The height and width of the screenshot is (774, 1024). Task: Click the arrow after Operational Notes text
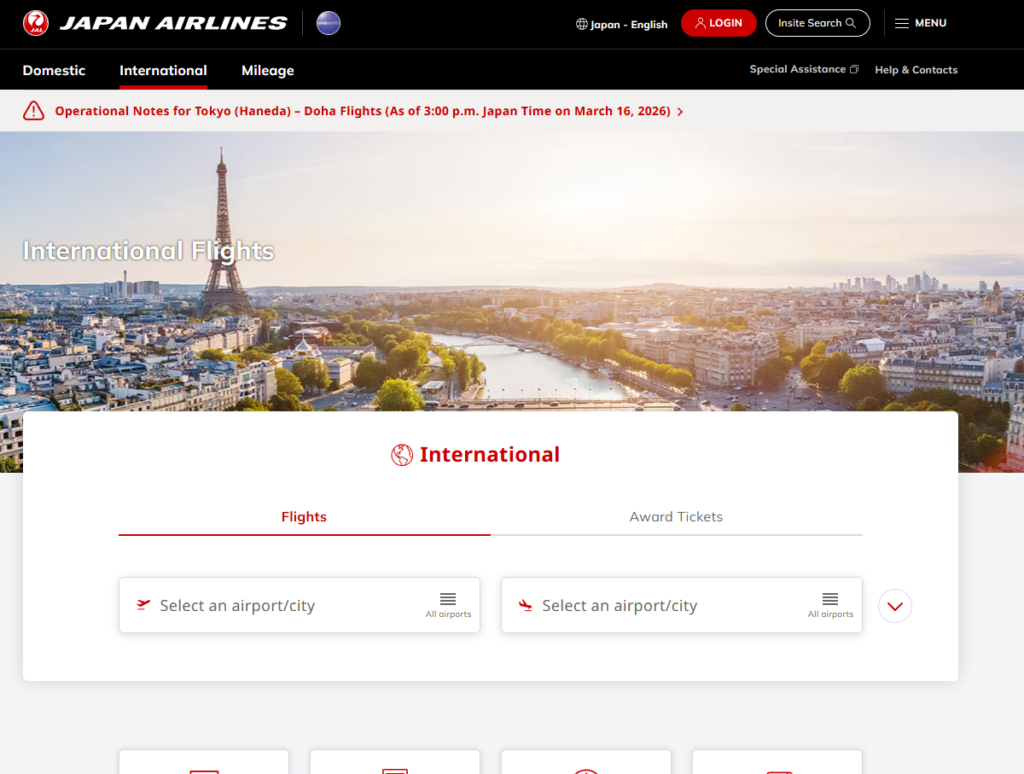click(680, 112)
